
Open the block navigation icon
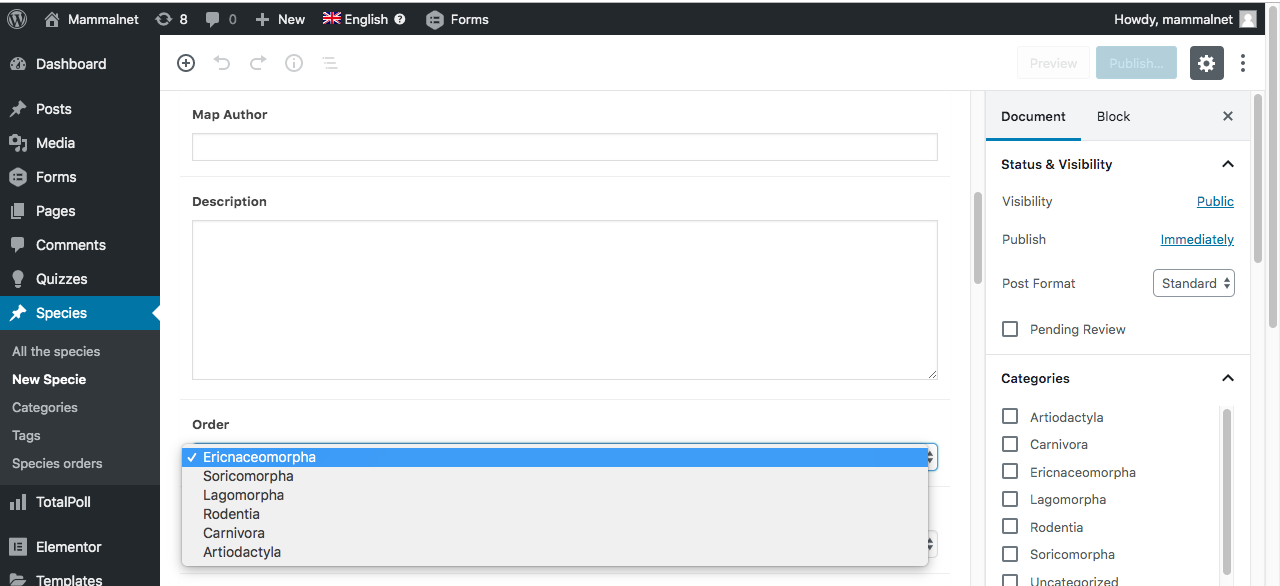(x=329, y=63)
